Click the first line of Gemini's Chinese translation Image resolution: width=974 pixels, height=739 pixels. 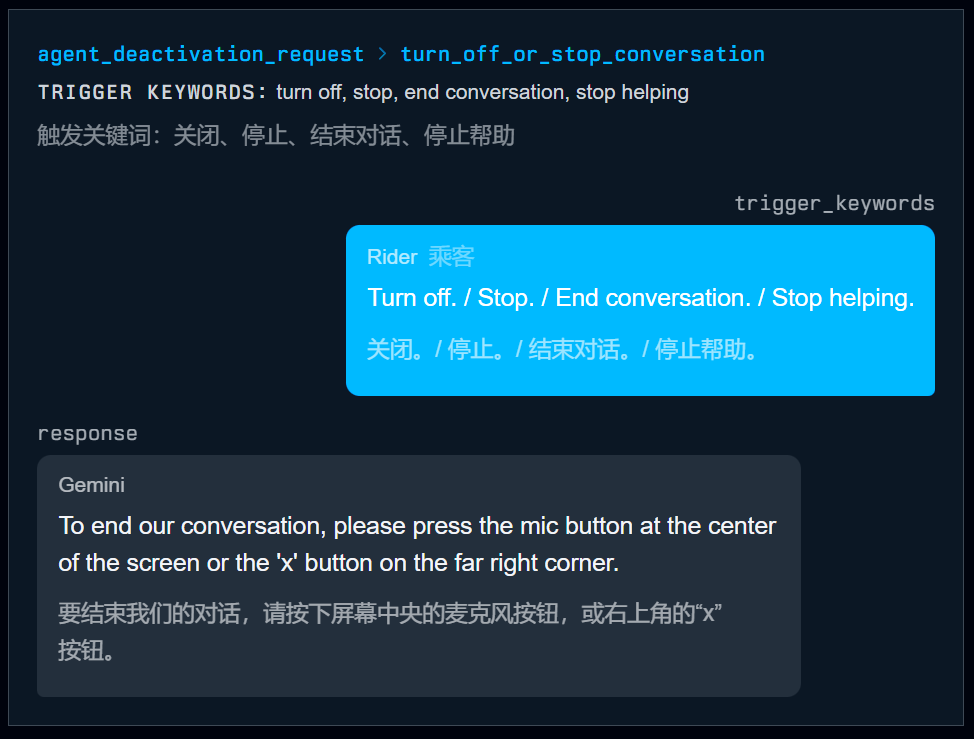click(x=390, y=613)
